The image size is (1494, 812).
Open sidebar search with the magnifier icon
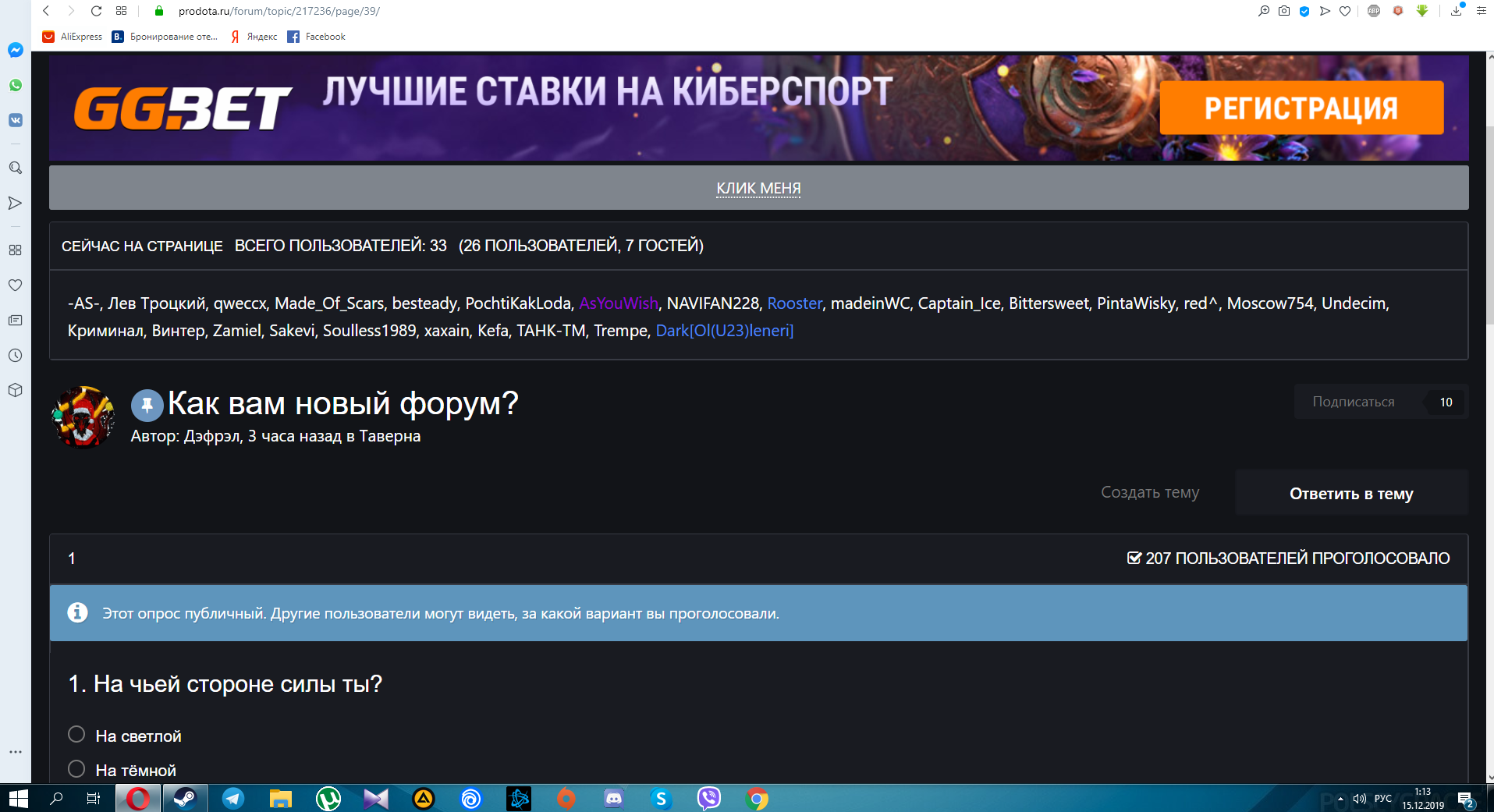[x=15, y=167]
